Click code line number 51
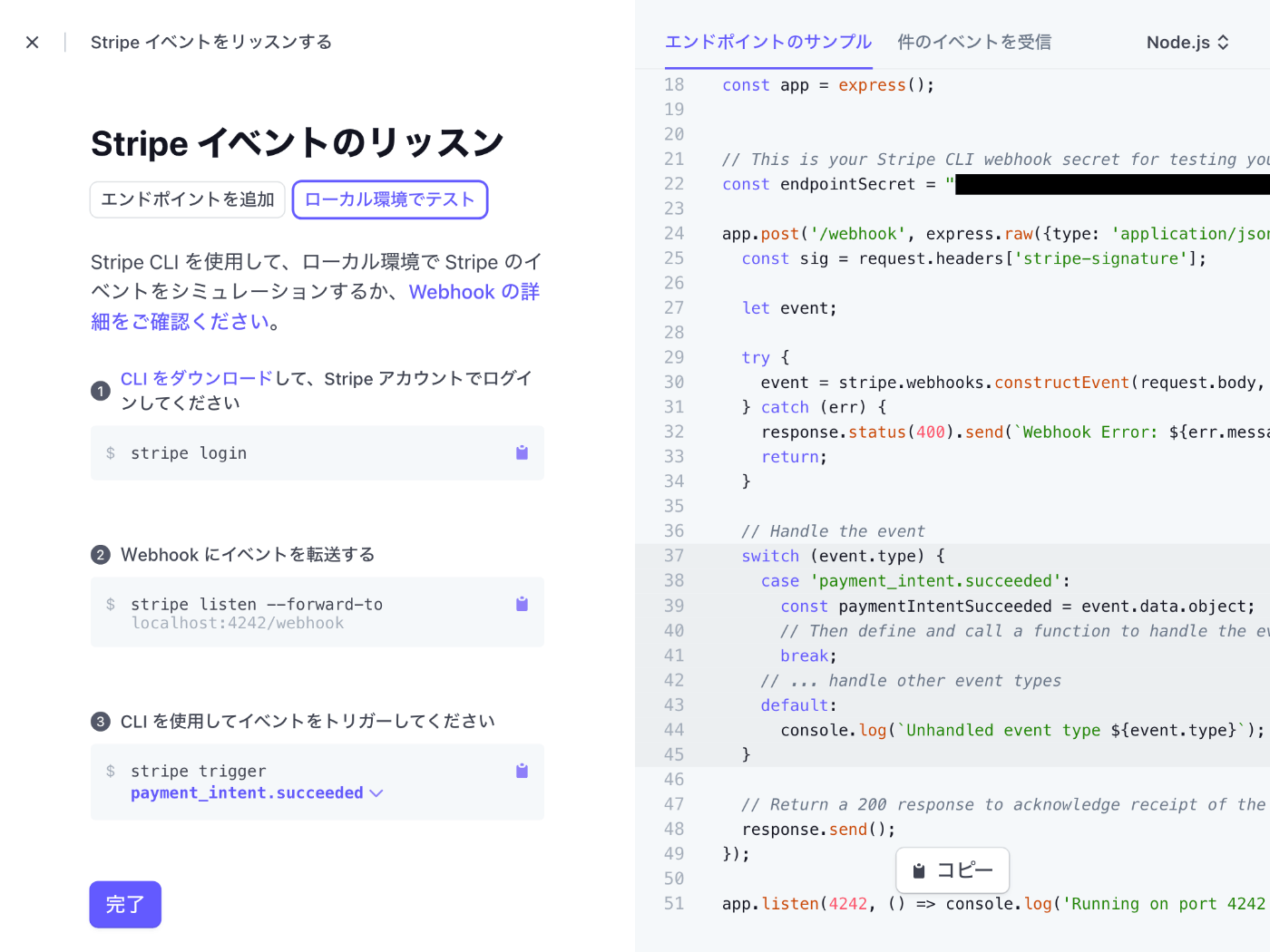The width and height of the screenshot is (1270, 952). click(x=674, y=904)
